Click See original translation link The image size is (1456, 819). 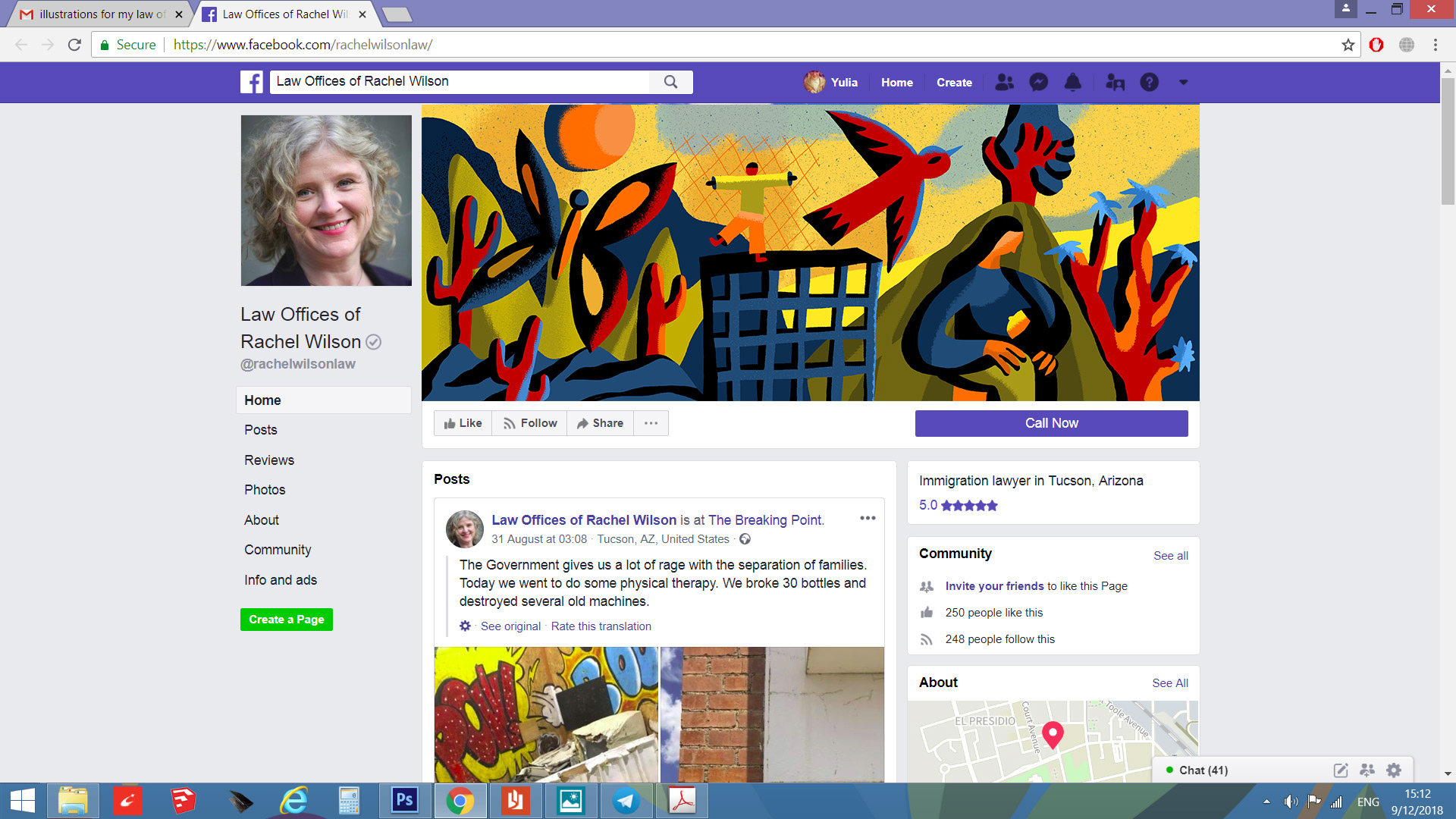tap(510, 626)
